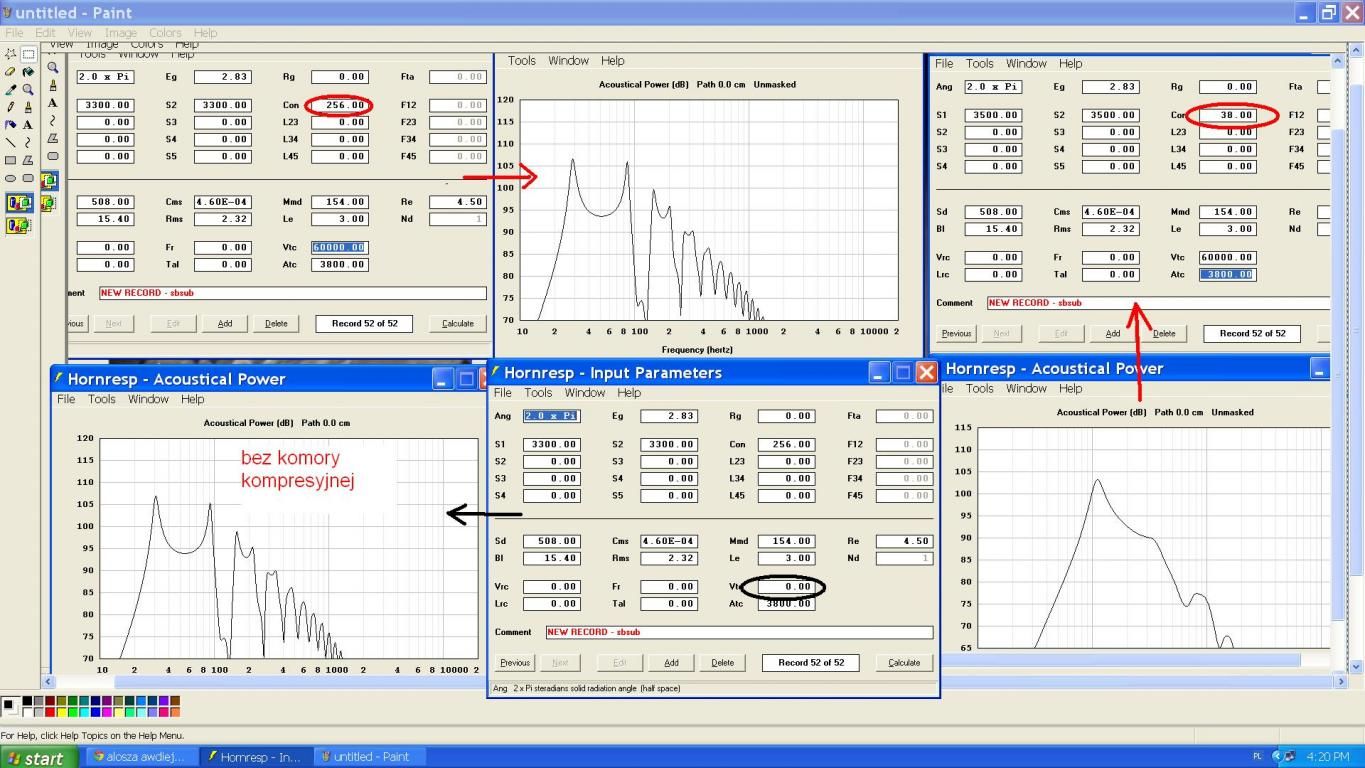Choose the Ellipse shape tool in Paint

pos(10,177)
